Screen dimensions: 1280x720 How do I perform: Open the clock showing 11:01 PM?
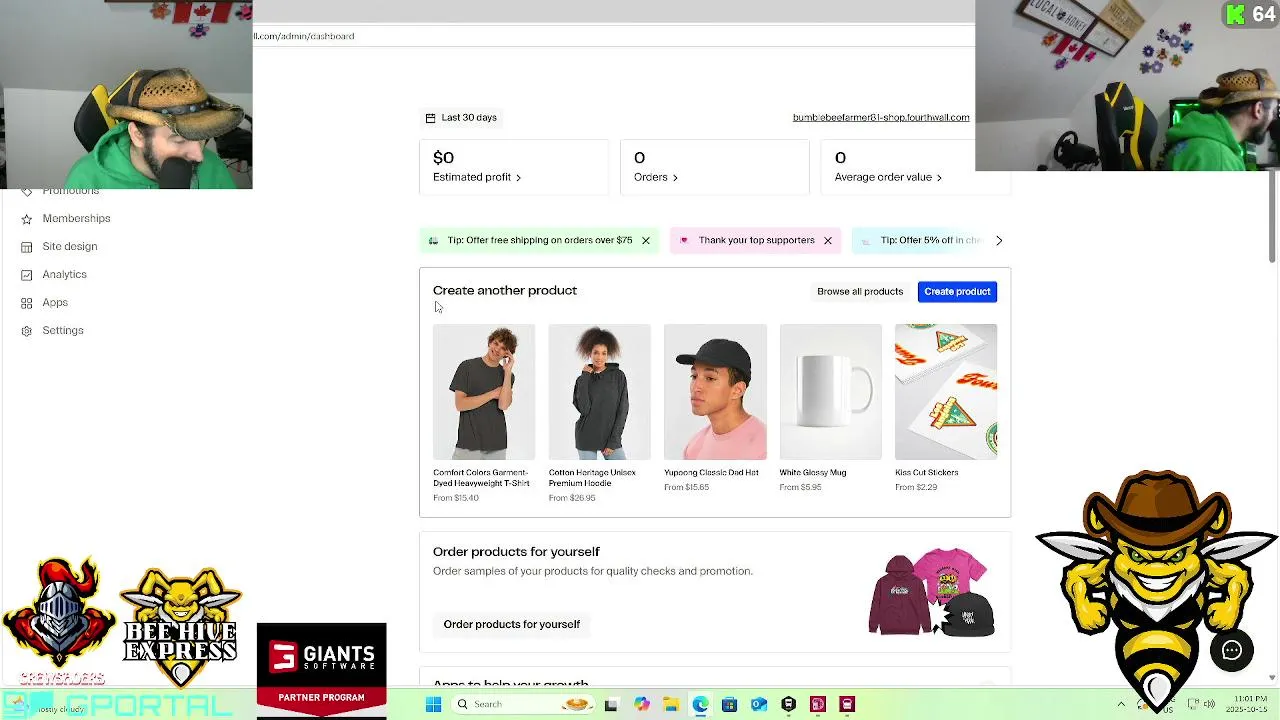(1246, 704)
